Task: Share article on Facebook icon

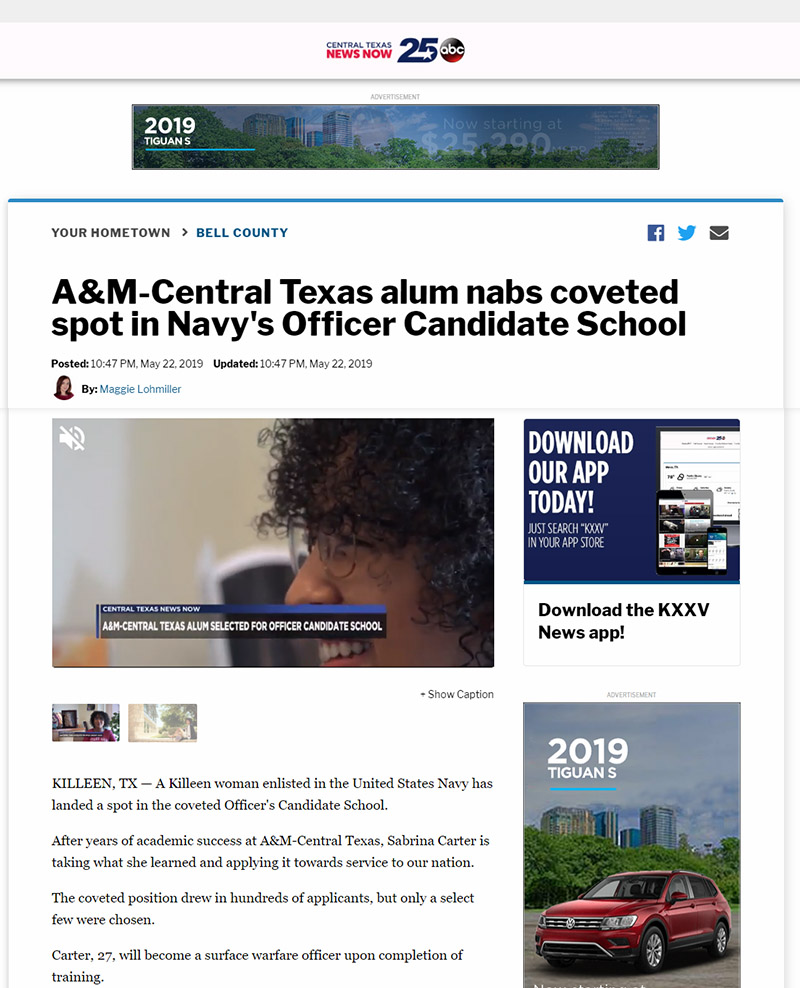Action: click(656, 233)
